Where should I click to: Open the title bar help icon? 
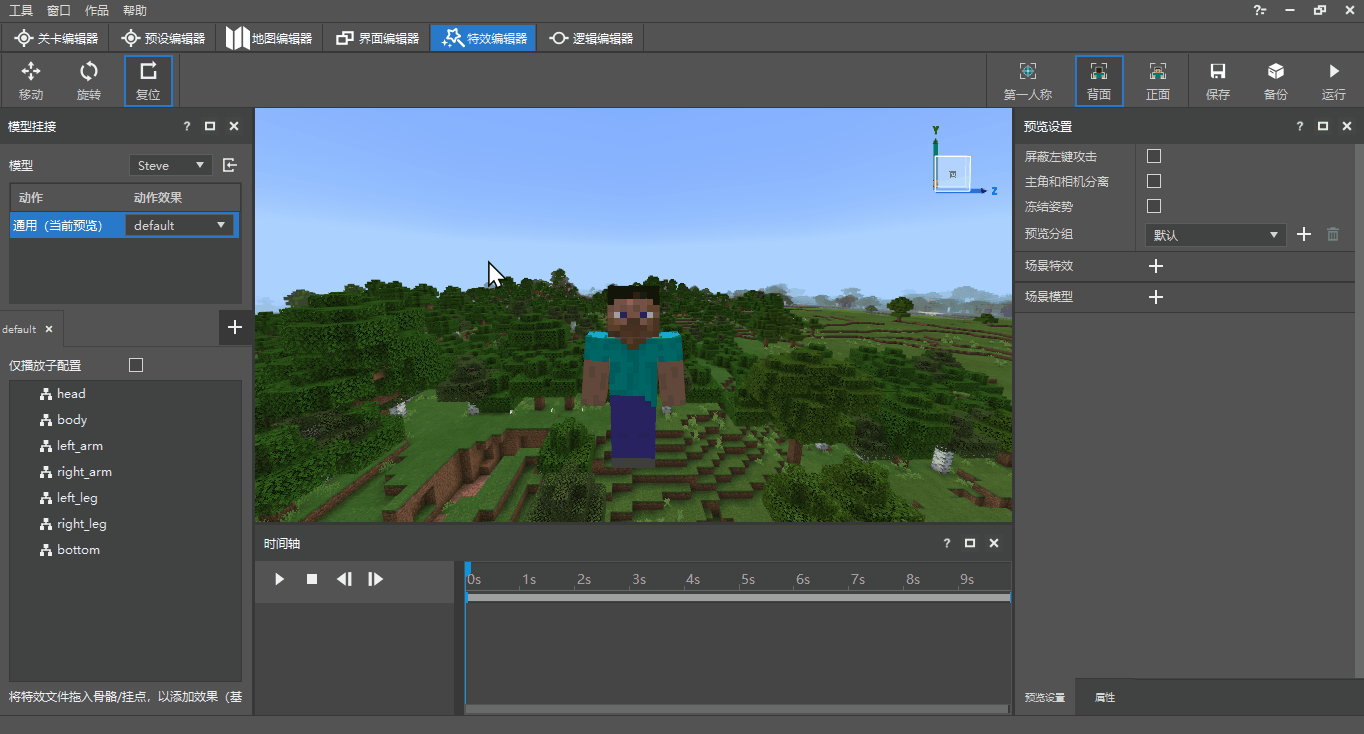coord(1260,10)
